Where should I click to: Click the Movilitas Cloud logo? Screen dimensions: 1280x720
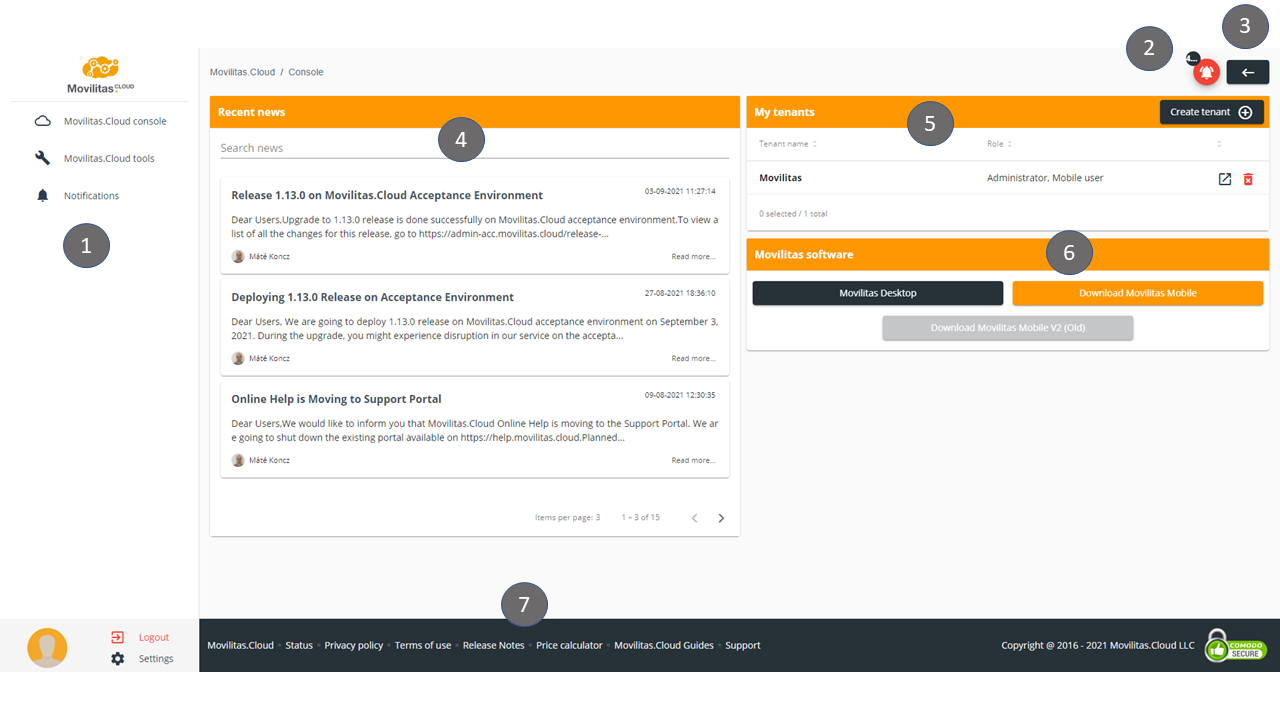pos(100,76)
